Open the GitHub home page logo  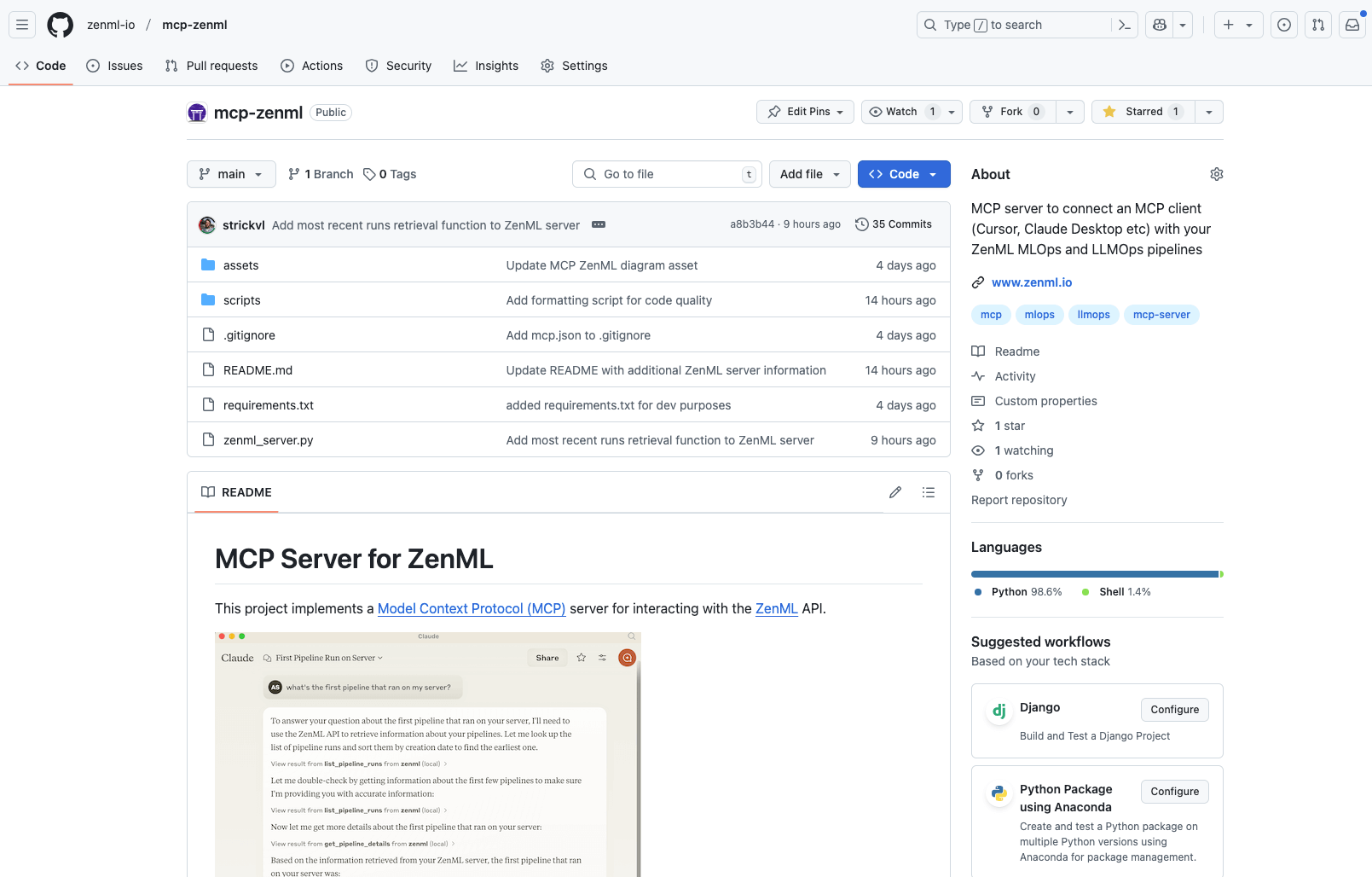coord(60,25)
